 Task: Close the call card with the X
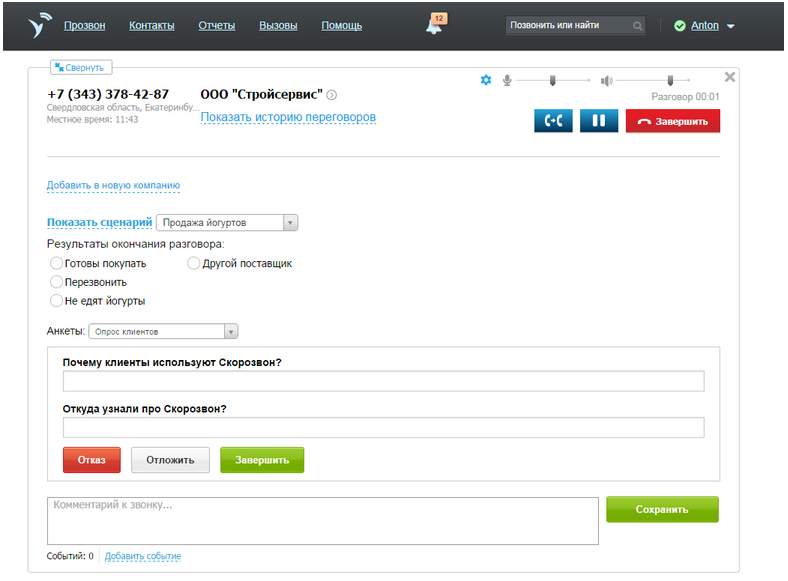(730, 77)
